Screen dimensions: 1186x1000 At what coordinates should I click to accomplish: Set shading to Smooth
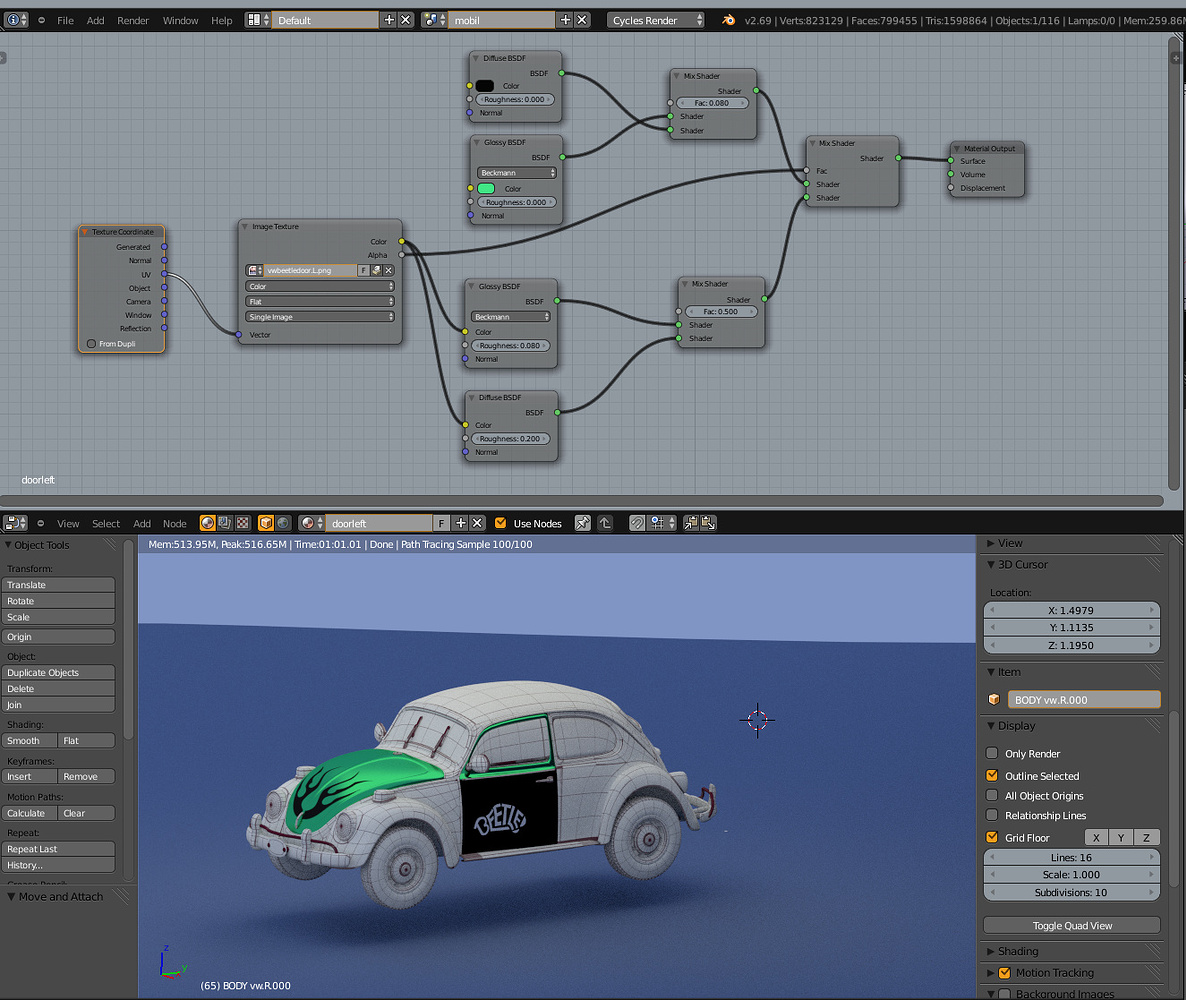pyautogui.click(x=29, y=741)
